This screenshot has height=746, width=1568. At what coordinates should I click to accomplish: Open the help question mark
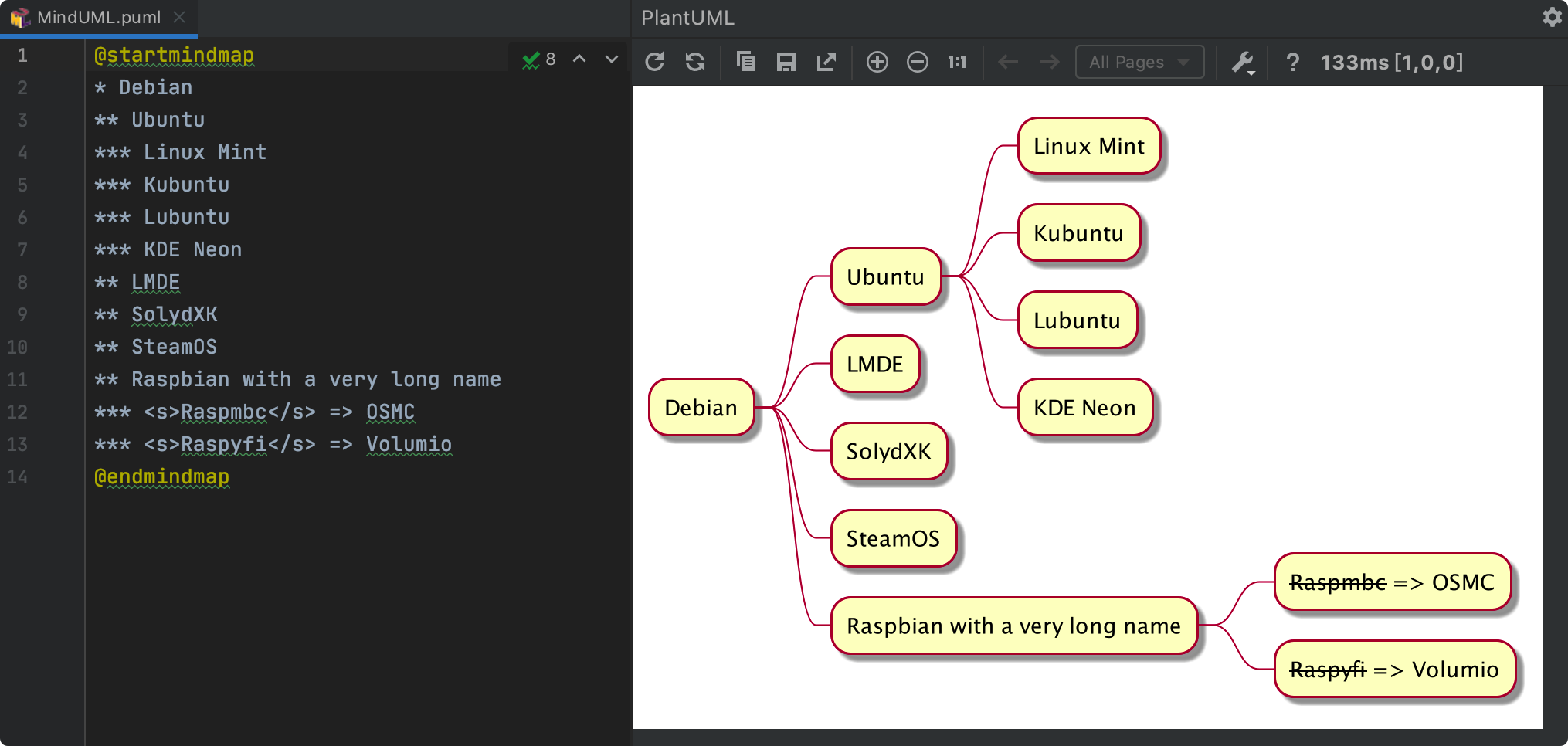pyautogui.click(x=1292, y=62)
